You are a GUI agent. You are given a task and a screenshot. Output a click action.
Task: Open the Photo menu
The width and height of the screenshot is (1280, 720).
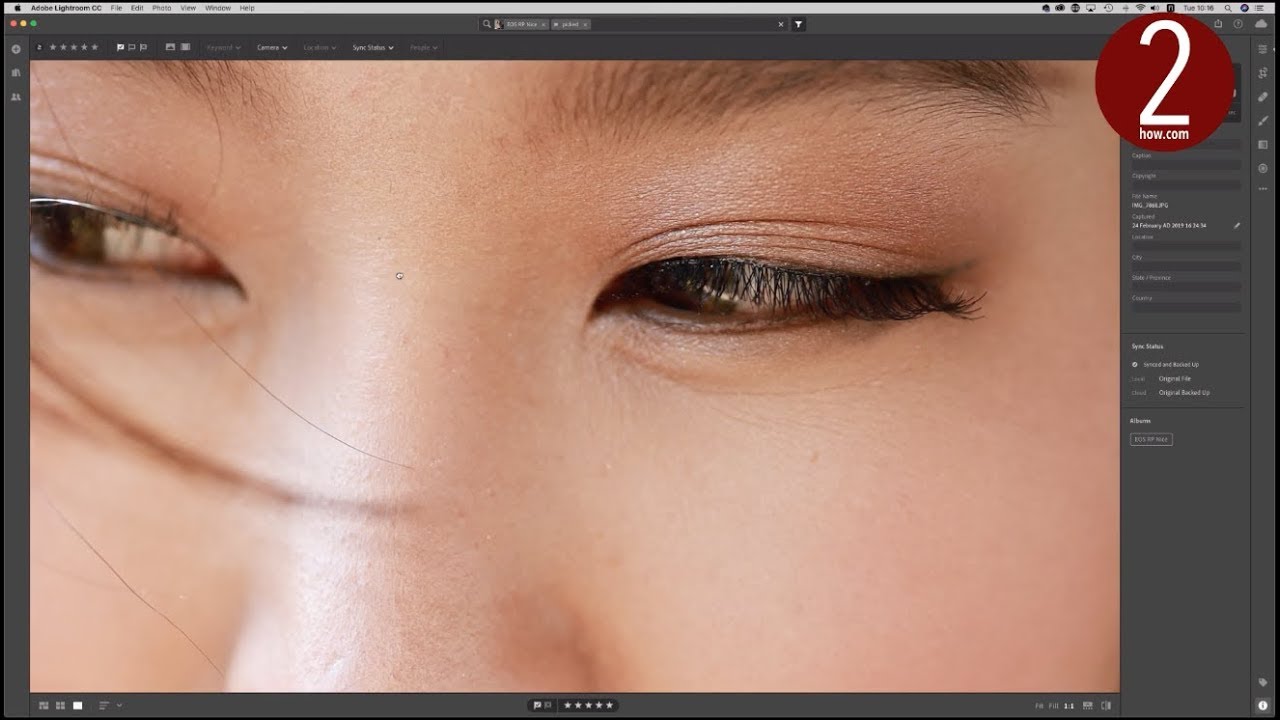click(161, 8)
